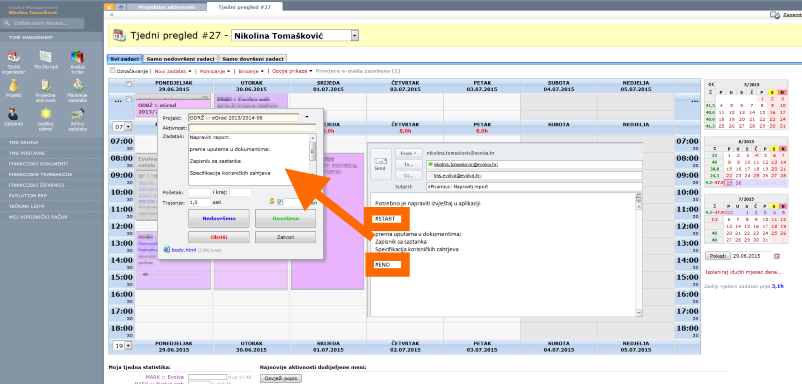
Task: Click the search magnifier icon in sidebar
Action: (x=8, y=23)
